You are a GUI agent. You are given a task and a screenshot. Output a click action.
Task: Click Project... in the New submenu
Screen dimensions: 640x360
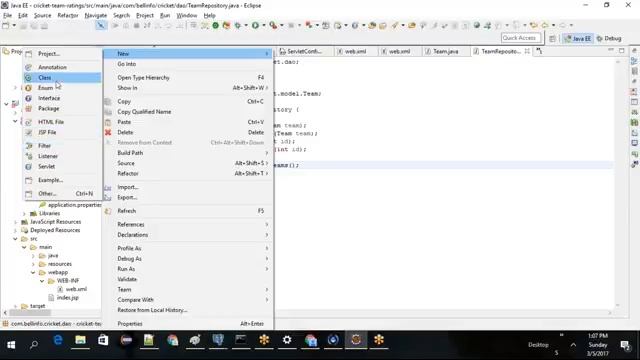click(62, 53)
